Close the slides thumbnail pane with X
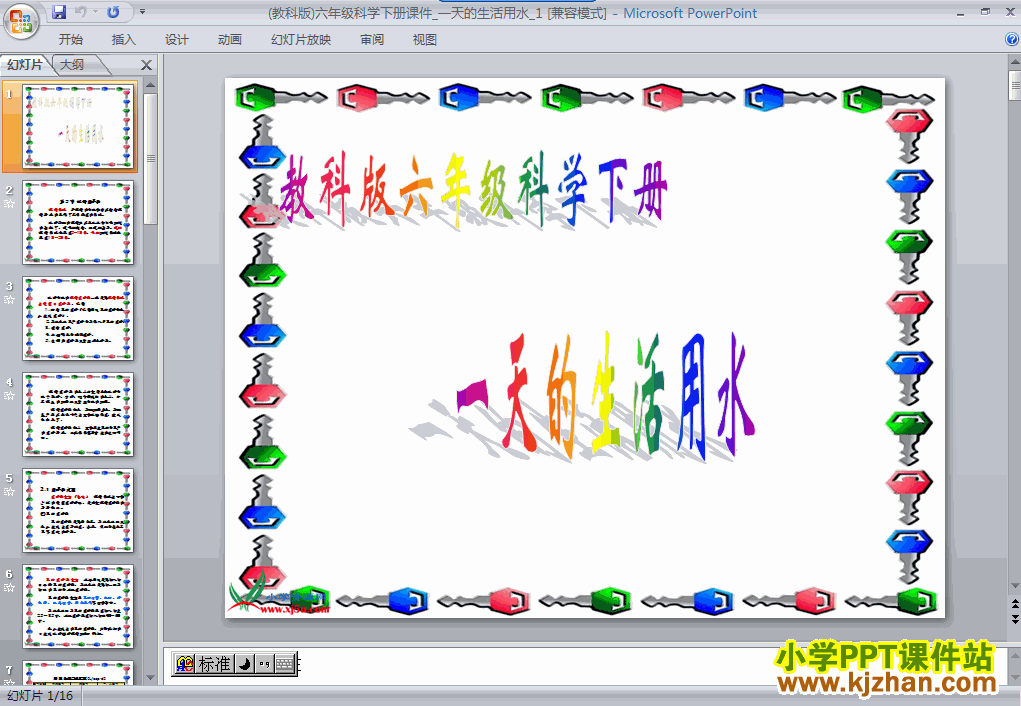The image size is (1021, 706). tap(147, 65)
